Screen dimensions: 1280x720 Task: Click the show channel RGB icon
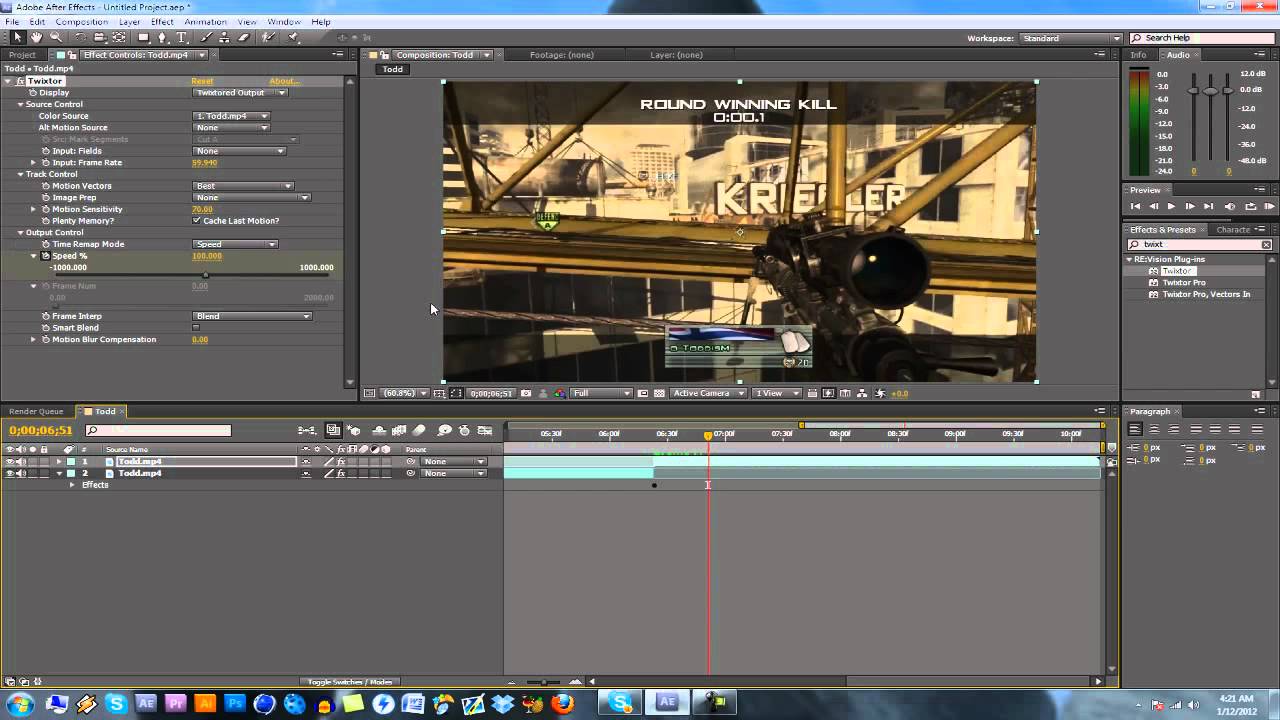click(560, 393)
